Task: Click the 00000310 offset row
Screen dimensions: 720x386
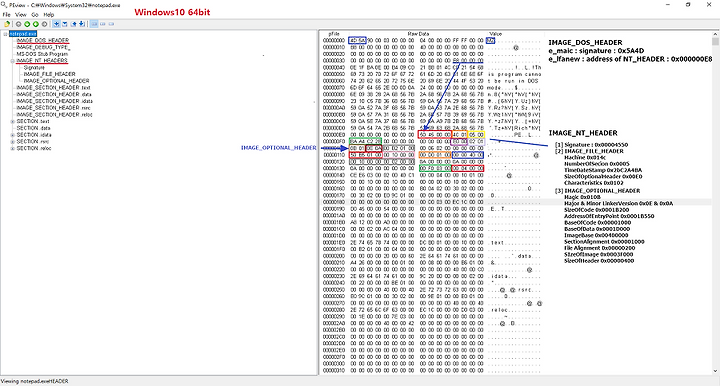Action: (432, 371)
